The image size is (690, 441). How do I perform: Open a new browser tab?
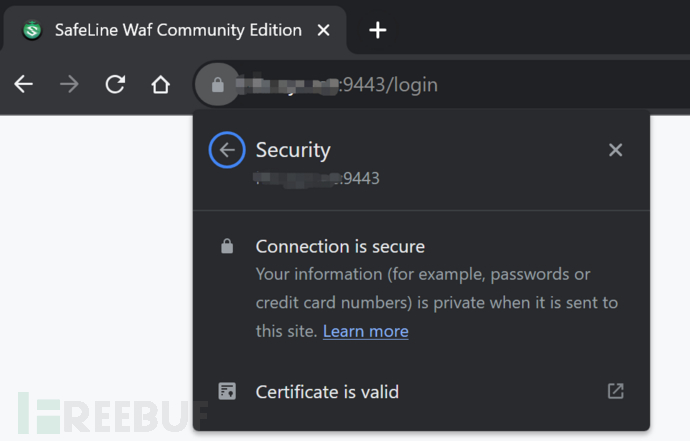pyautogui.click(x=377, y=30)
